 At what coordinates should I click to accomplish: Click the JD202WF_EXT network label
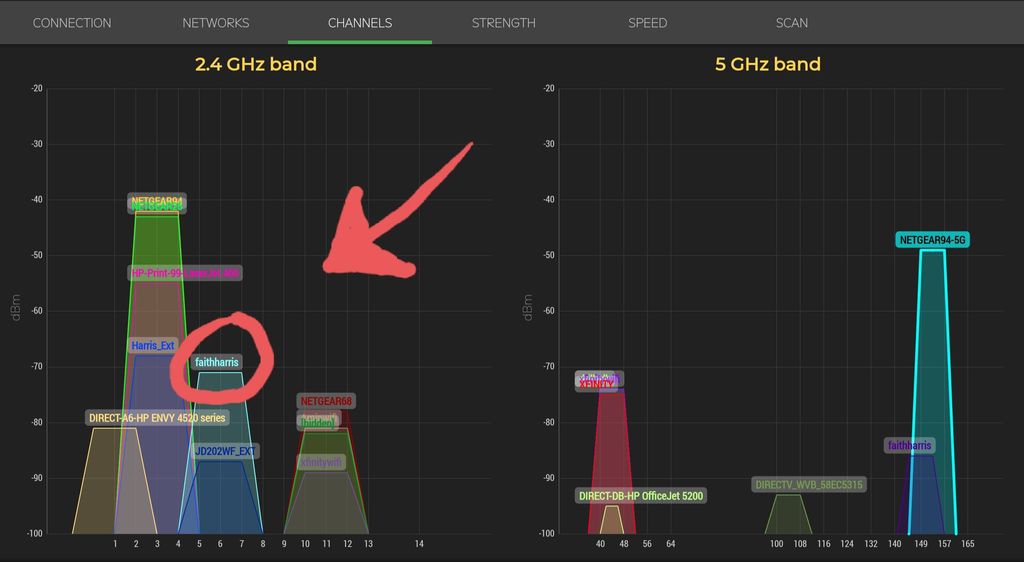click(x=225, y=451)
